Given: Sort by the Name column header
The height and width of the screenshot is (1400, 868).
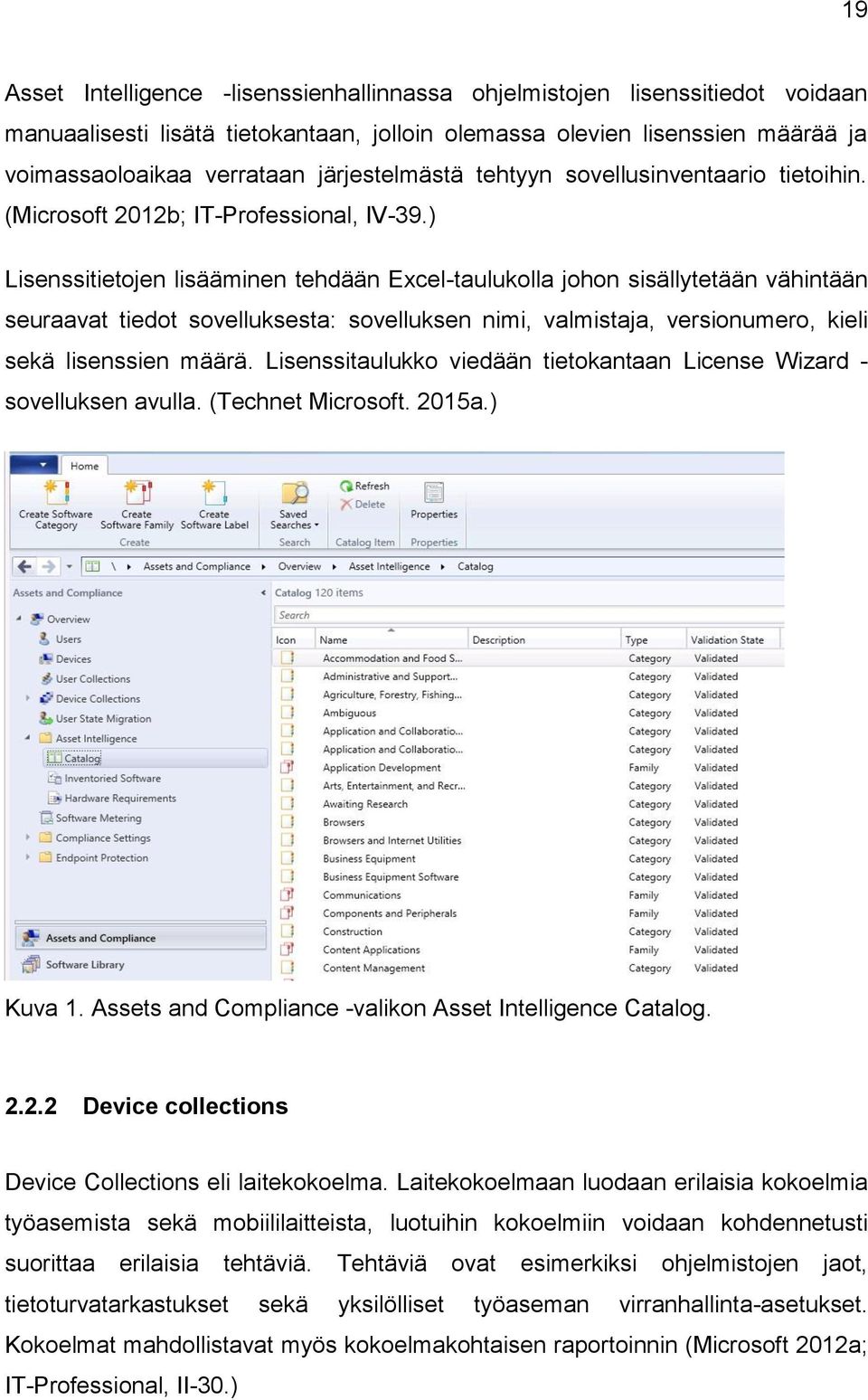Looking at the screenshot, I should point(391,639).
